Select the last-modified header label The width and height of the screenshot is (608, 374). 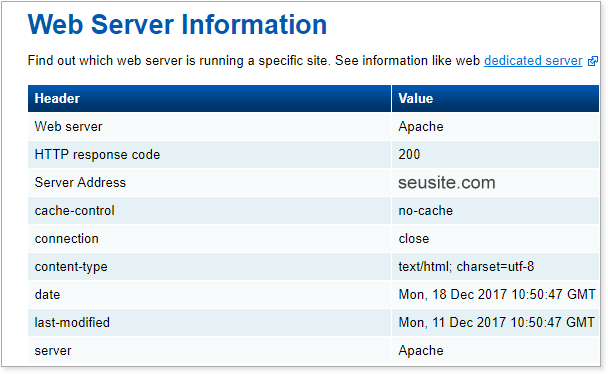(x=72, y=322)
